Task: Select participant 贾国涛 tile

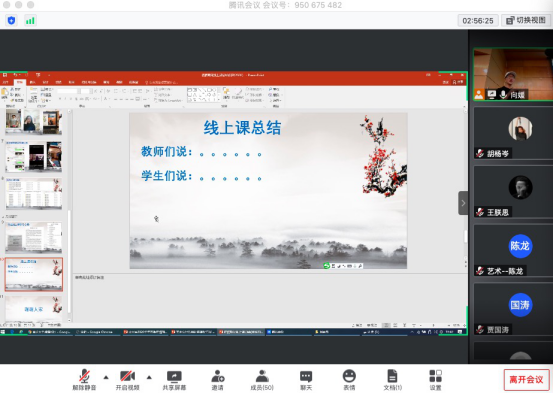Action: (x=513, y=309)
